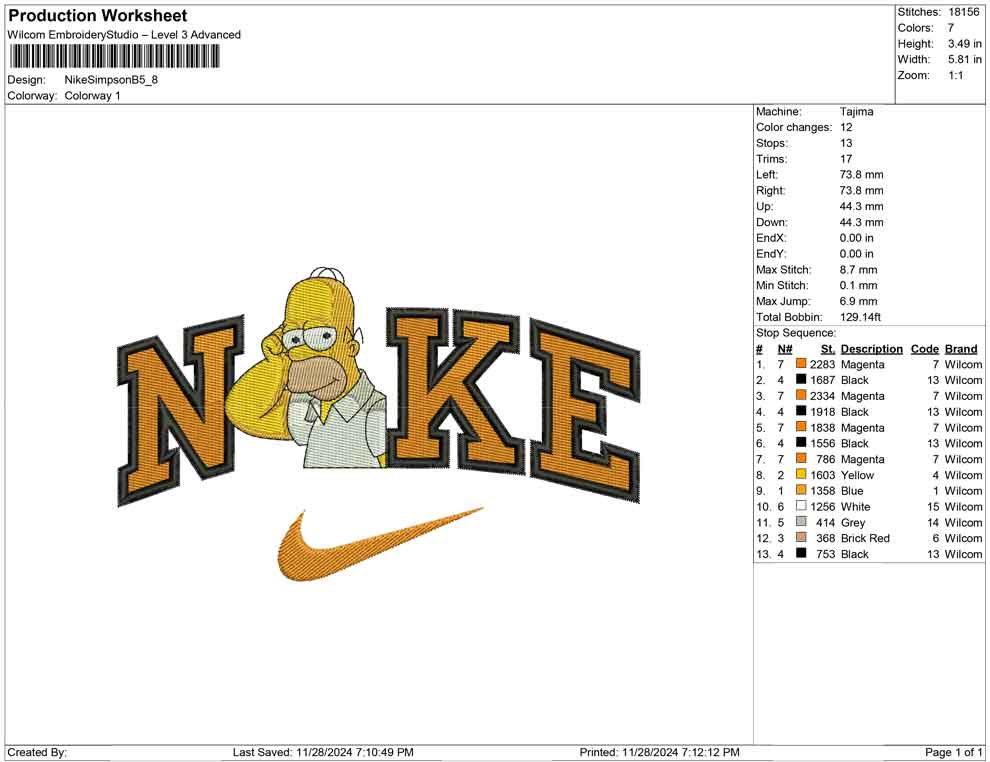The height and width of the screenshot is (762, 990).
Task: Select the yellow swatch for 1603 Yellow
Action: [x=801, y=474]
